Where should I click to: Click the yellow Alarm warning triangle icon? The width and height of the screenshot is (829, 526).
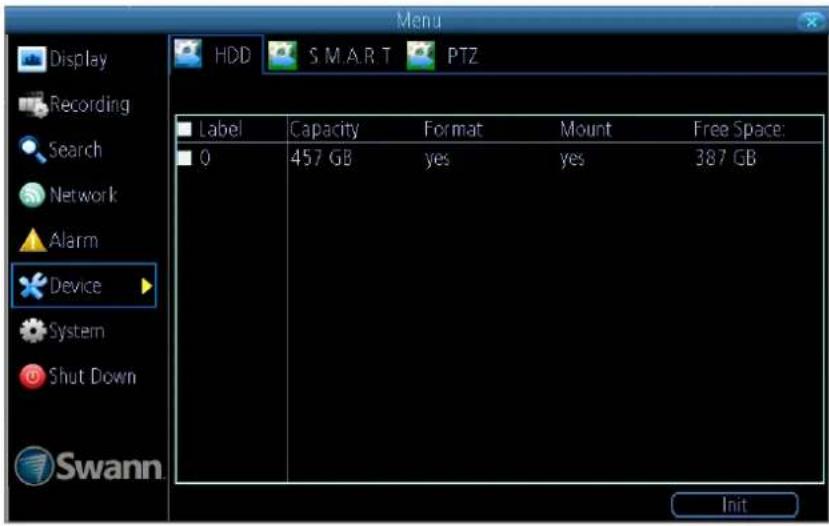(x=32, y=240)
